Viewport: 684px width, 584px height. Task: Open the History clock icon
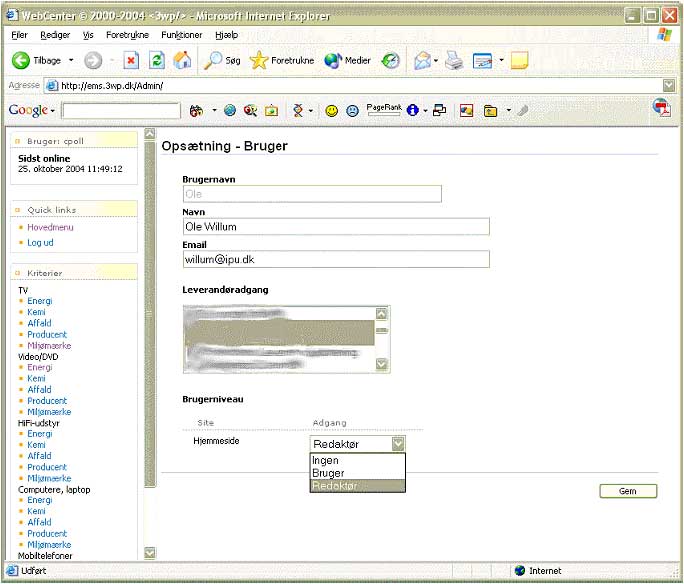click(x=390, y=61)
